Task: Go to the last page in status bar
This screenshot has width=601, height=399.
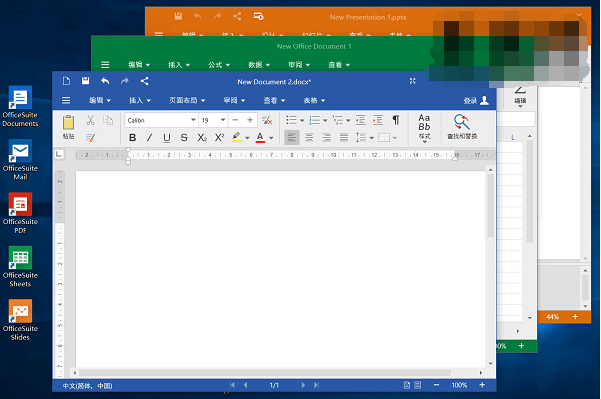Action: (x=316, y=385)
